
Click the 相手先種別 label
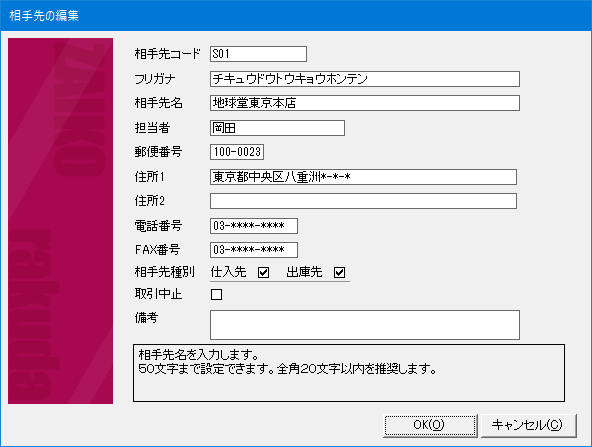[165, 272]
